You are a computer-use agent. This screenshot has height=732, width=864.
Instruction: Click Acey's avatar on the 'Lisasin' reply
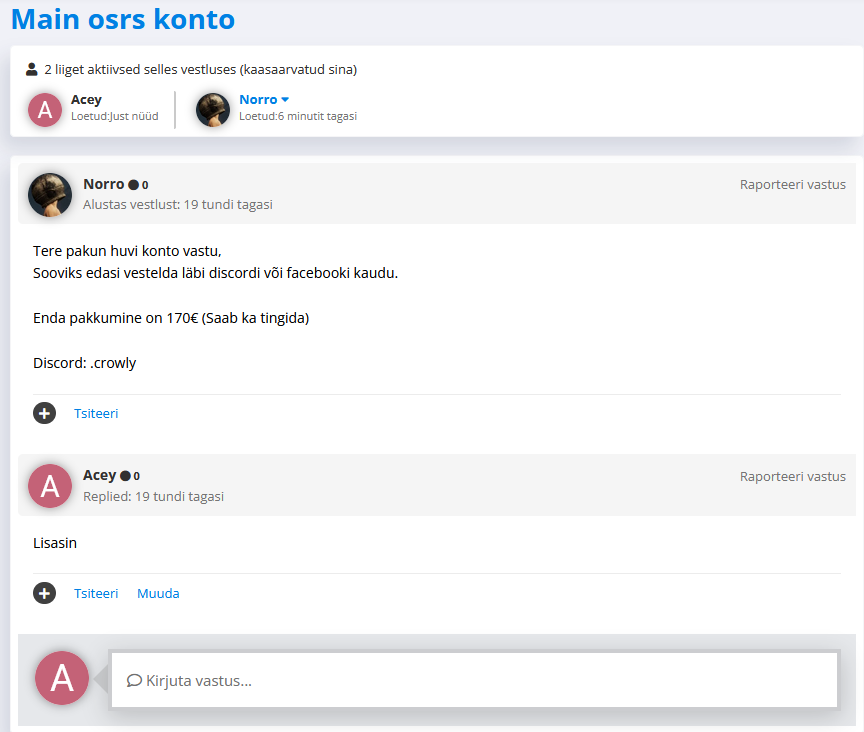click(x=50, y=485)
